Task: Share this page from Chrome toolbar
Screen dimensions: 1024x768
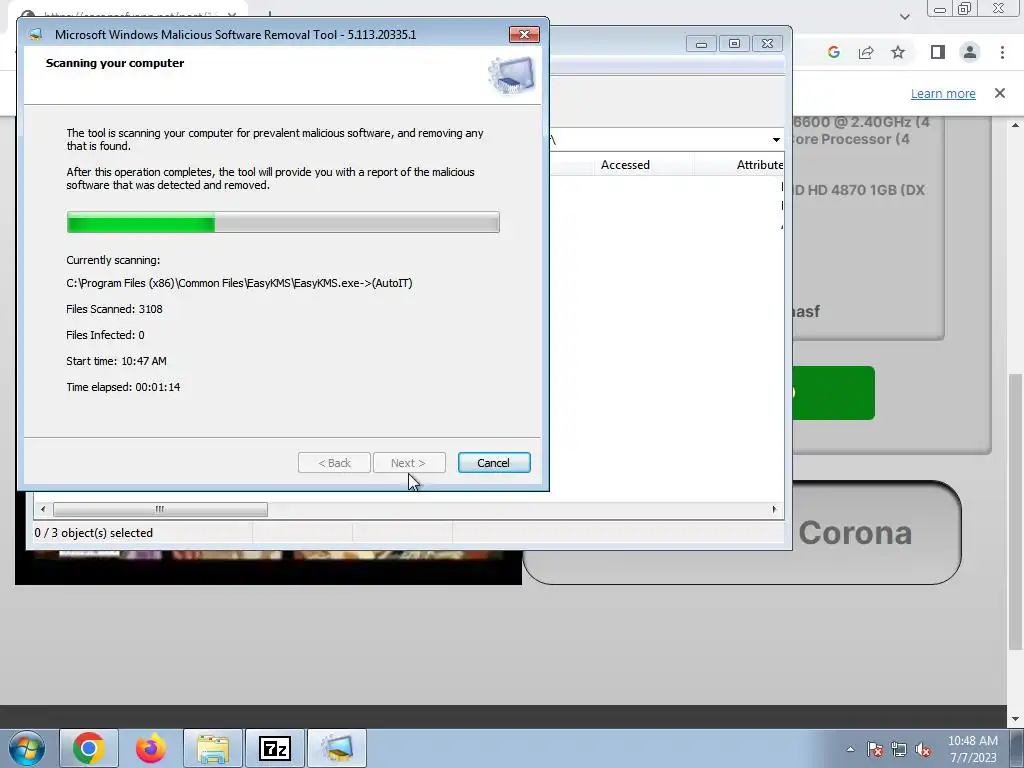Action: 866,52
